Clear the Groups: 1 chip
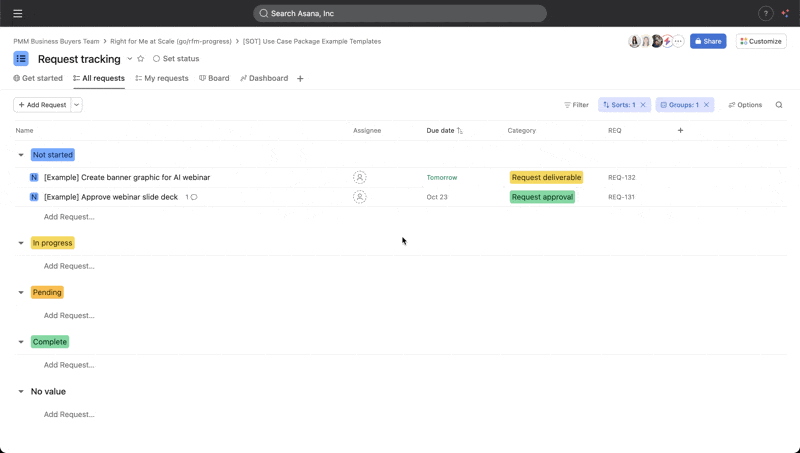The image size is (800, 453). [x=706, y=105]
